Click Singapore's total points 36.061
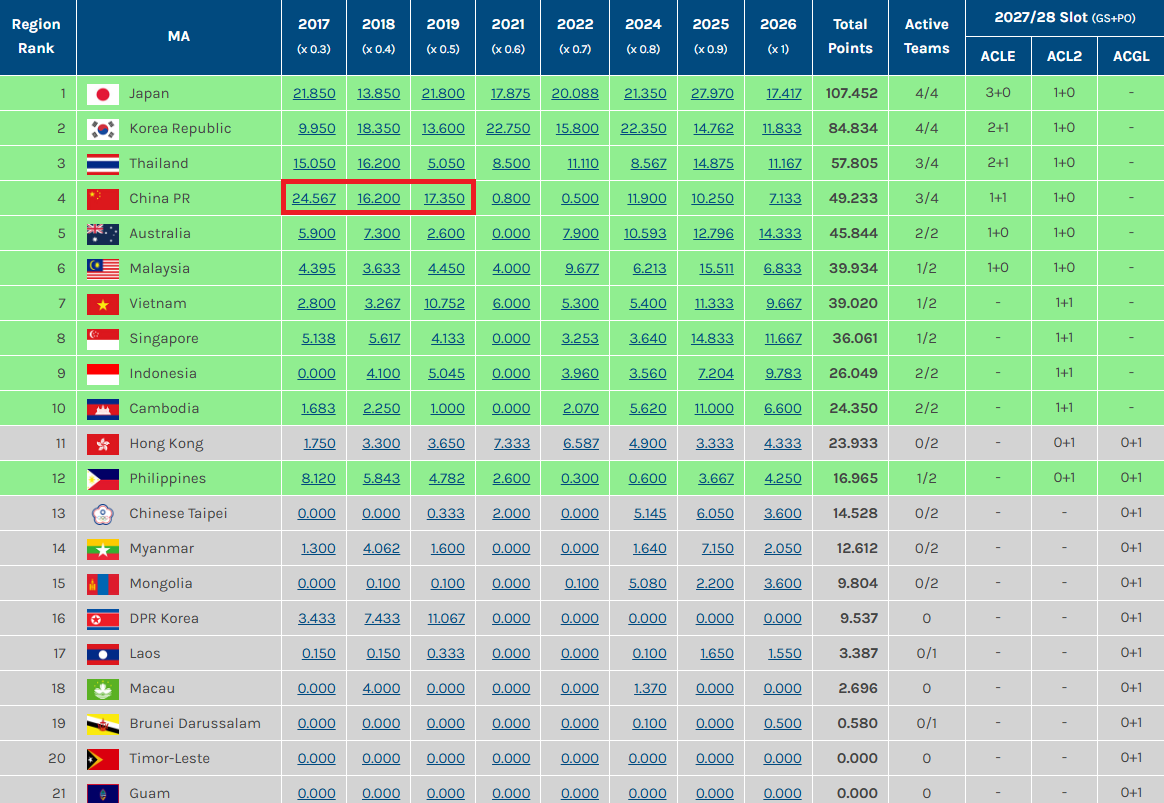 [x=854, y=338]
